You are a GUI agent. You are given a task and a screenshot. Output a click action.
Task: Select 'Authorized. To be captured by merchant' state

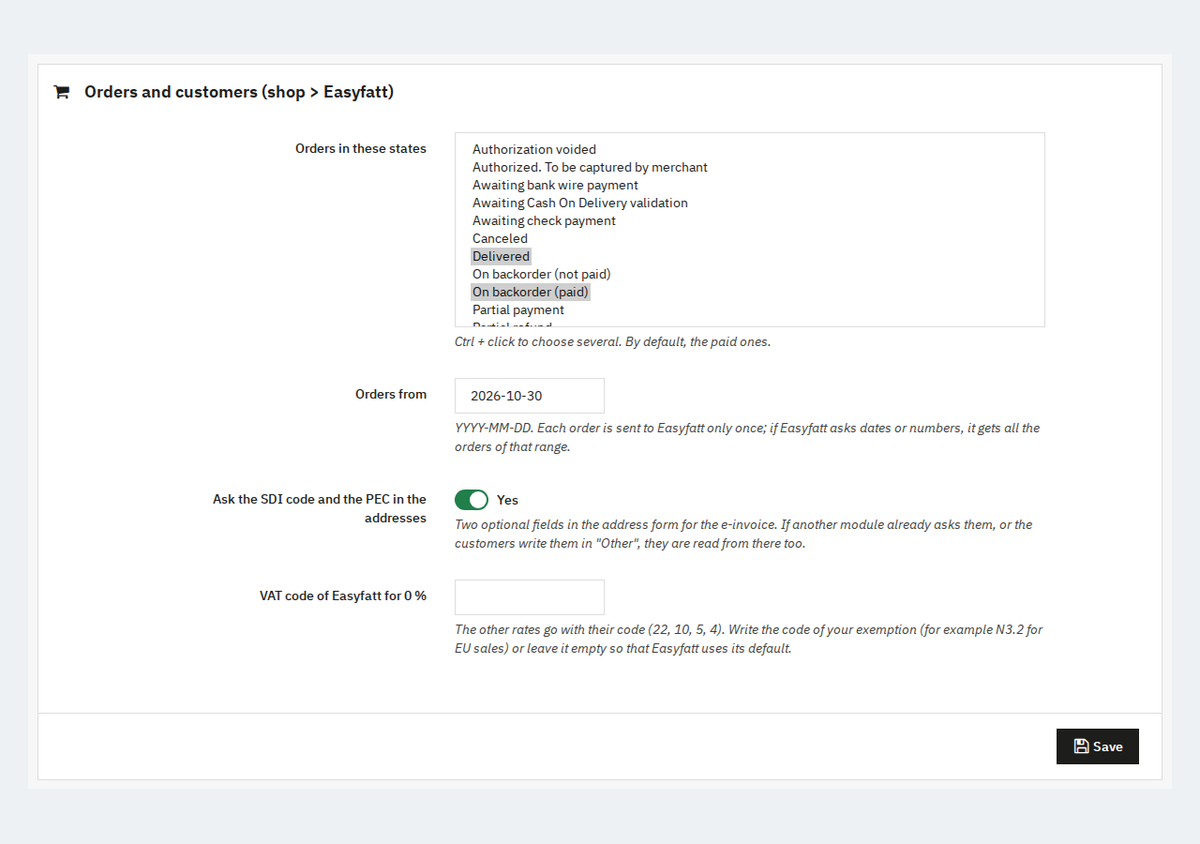point(590,167)
